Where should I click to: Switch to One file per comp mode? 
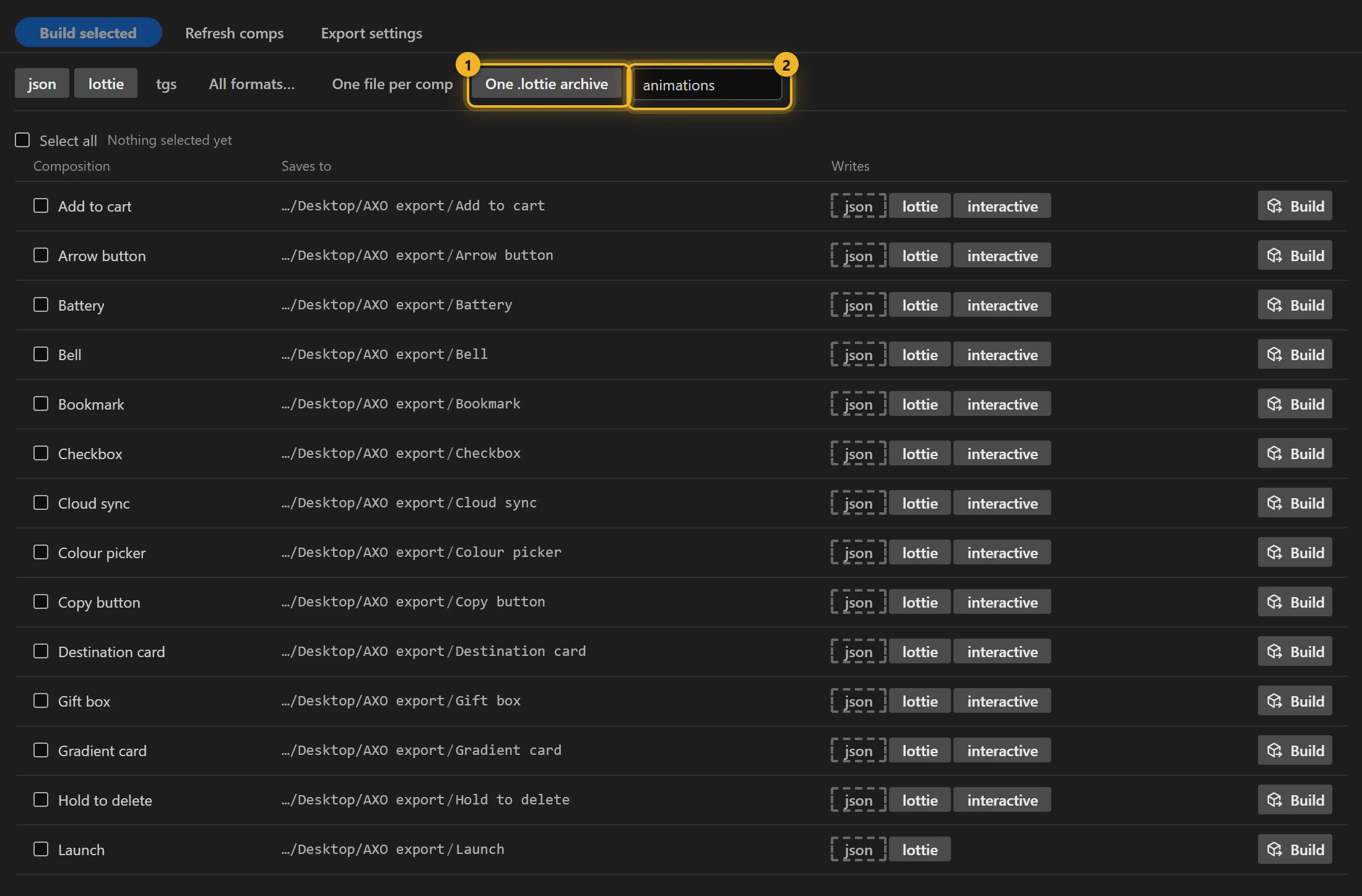(x=393, y=84)
